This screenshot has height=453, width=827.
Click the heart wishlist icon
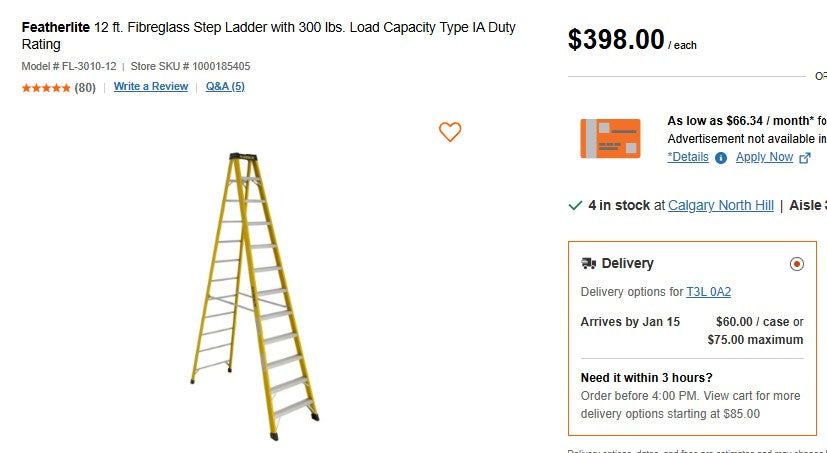pos(450,132)
